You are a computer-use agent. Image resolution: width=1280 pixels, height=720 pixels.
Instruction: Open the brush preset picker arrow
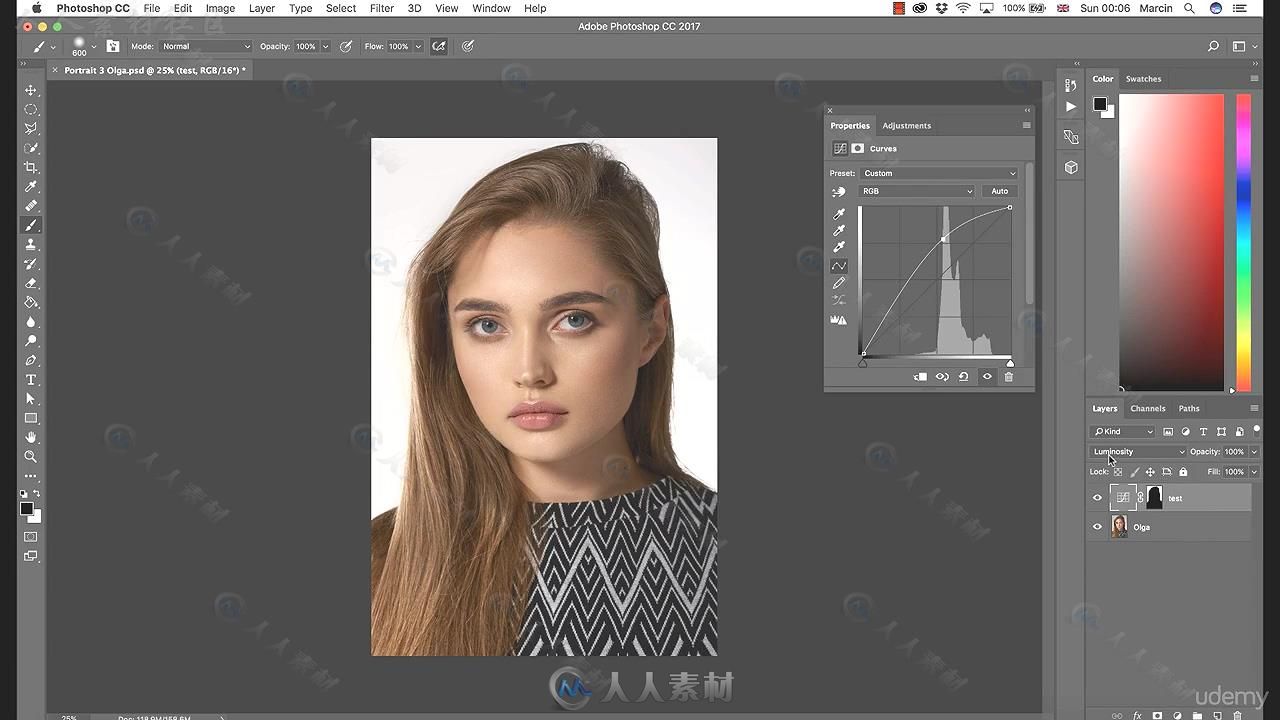(94, 46)
